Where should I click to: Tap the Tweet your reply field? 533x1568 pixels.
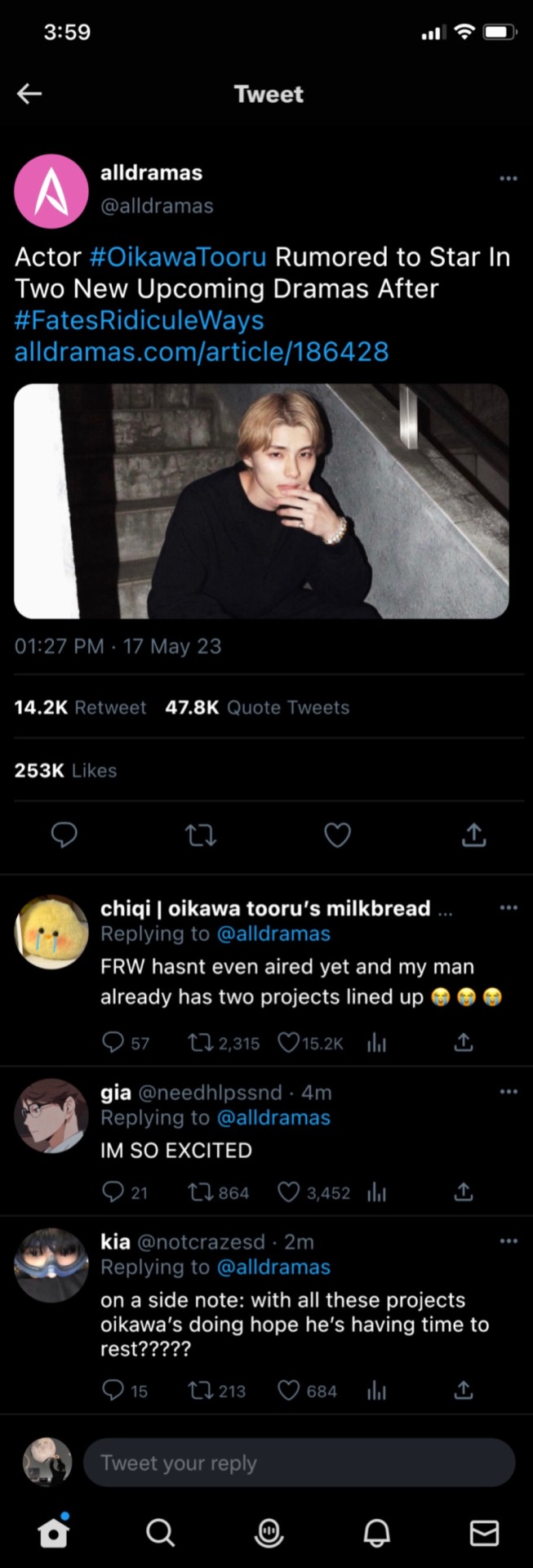[x=299, y=1463]
